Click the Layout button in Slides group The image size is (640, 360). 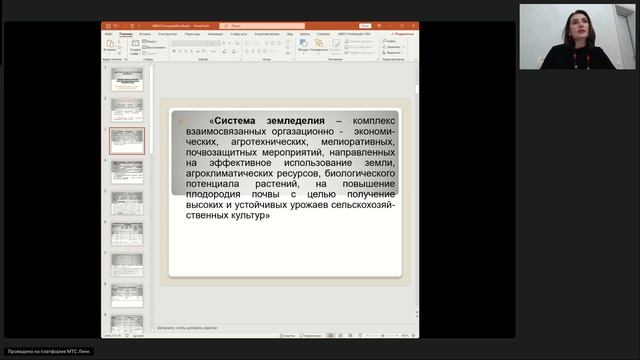(150, 41)
